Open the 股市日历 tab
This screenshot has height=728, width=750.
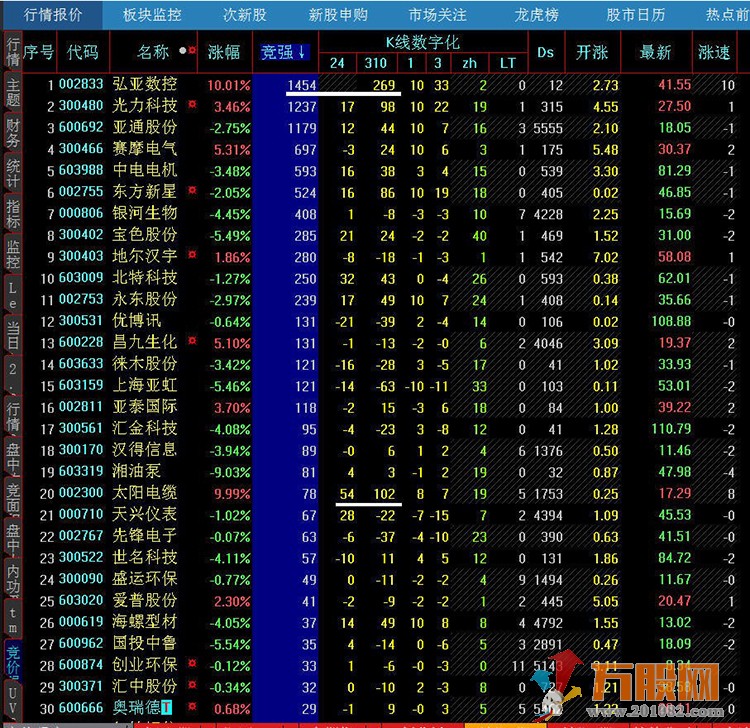pyautogui.click(x=636, y=15)
